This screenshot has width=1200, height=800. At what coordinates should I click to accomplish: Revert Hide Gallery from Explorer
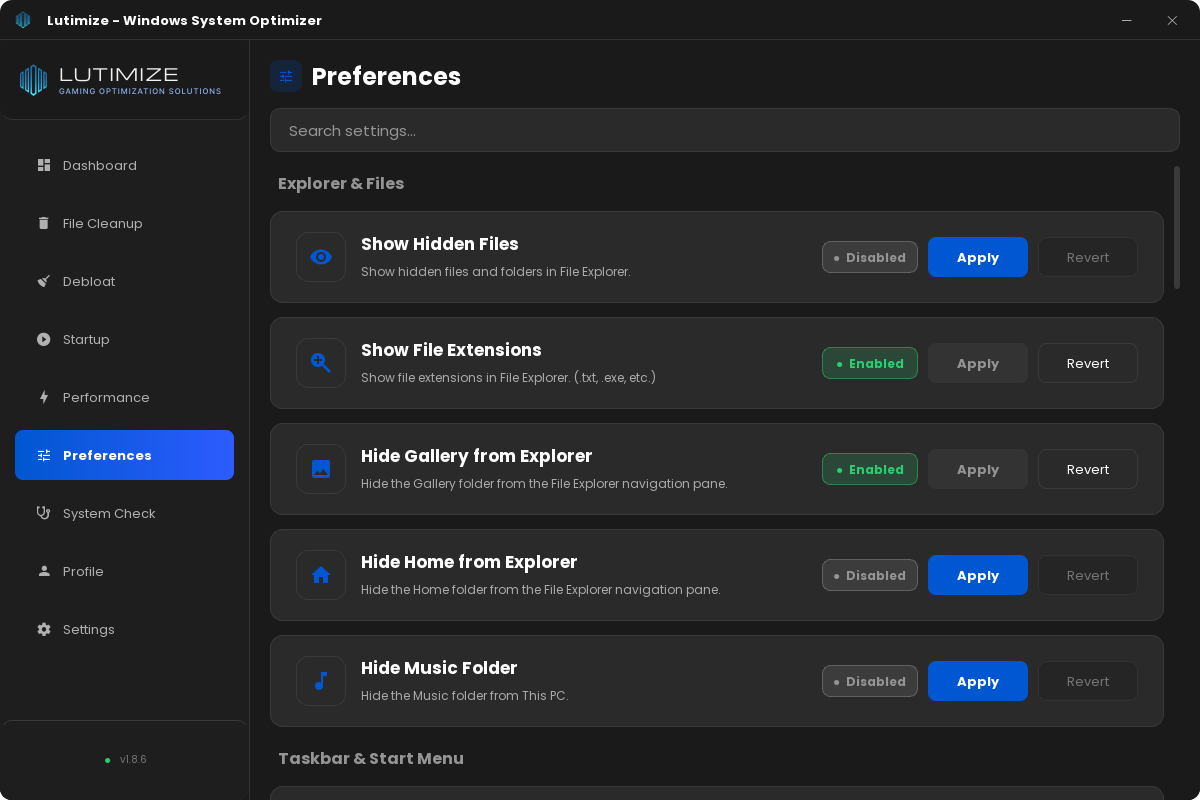pos(1088,469)
